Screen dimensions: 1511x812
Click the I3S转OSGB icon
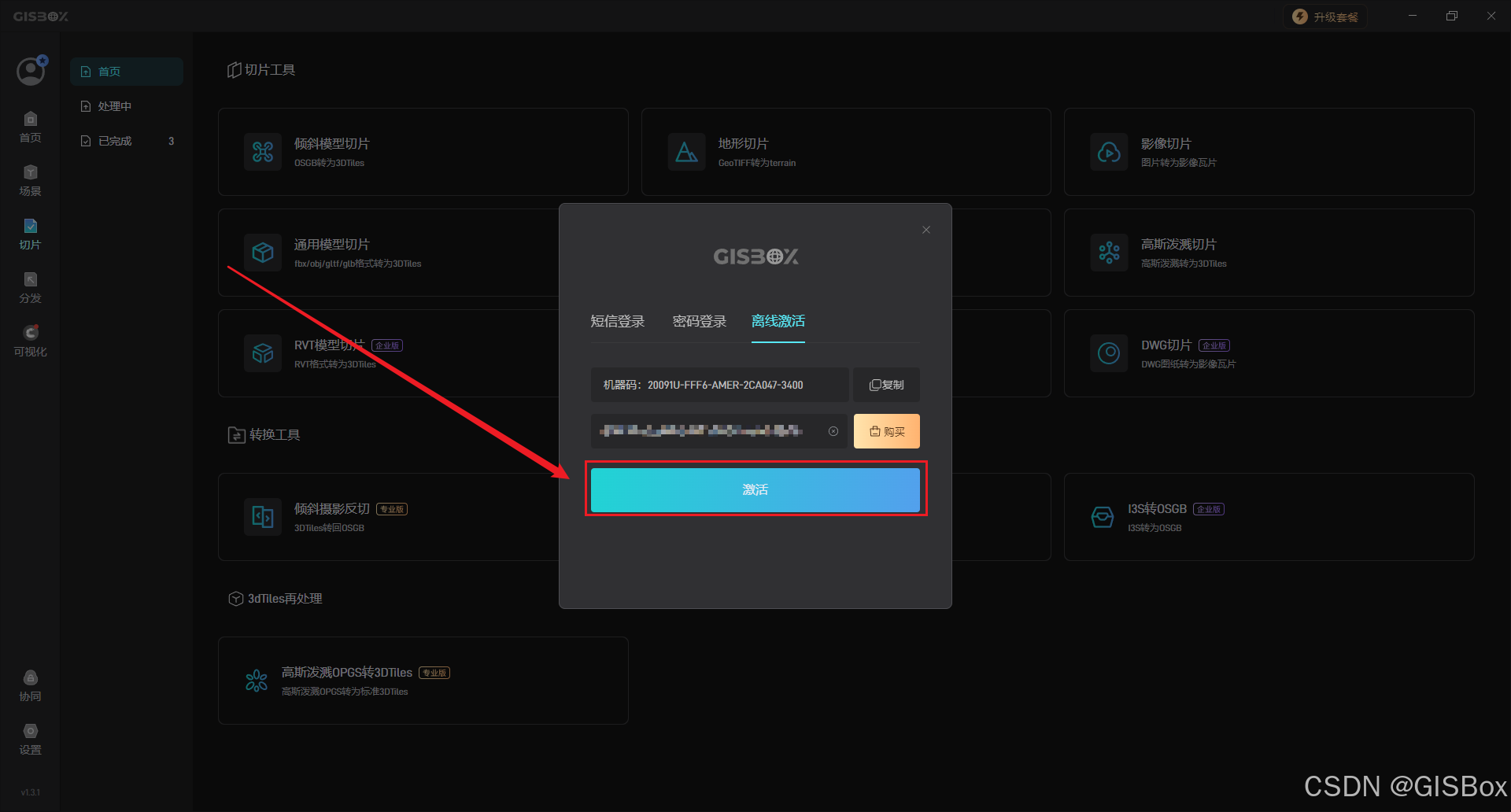(x=1103, y=517)
